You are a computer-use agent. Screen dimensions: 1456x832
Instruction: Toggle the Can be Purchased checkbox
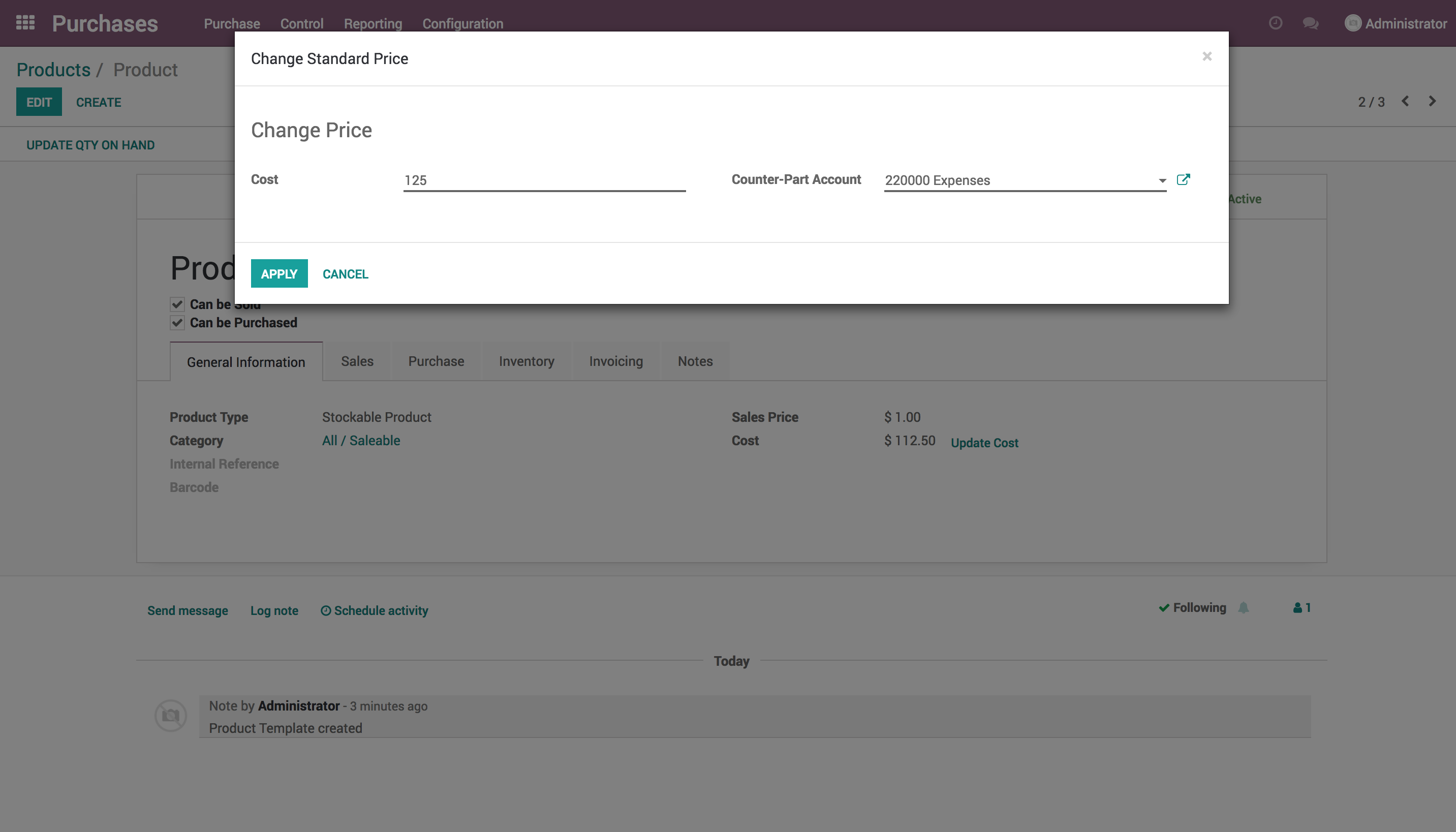click(177, 323)
